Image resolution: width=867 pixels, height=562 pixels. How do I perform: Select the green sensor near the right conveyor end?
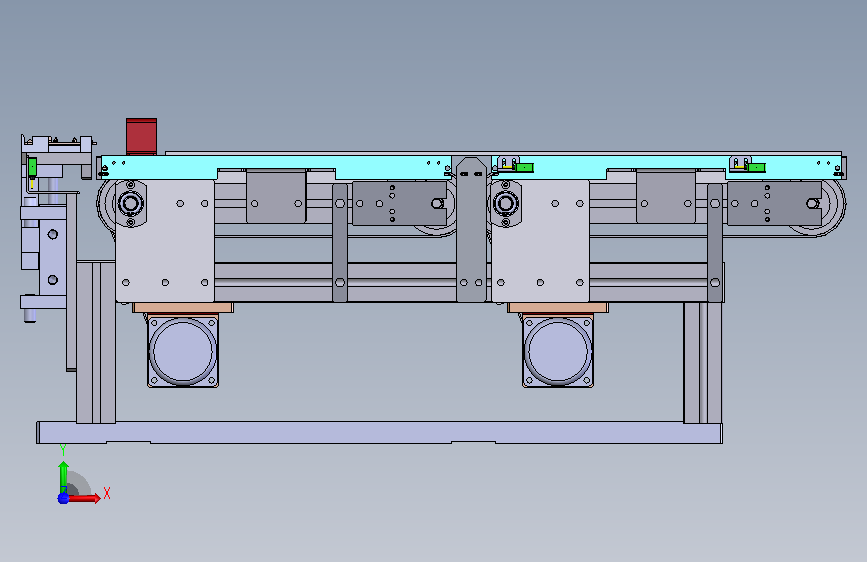click(x=756, y=168)
